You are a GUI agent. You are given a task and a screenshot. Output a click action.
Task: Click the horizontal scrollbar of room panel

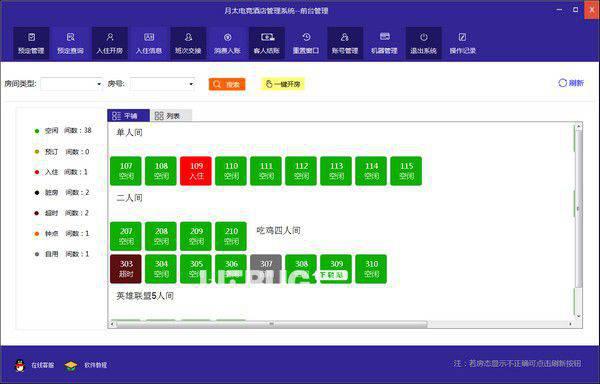tap(271, 324)
